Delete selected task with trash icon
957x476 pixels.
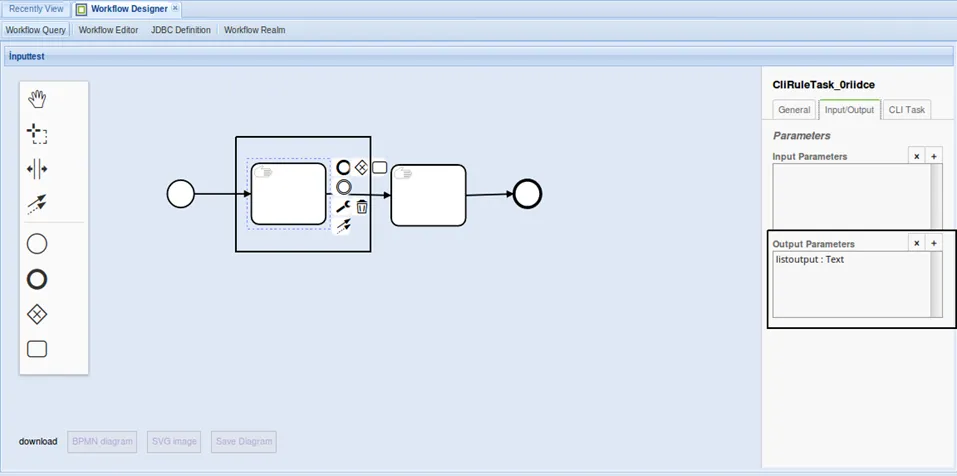[x=362, y=207]
